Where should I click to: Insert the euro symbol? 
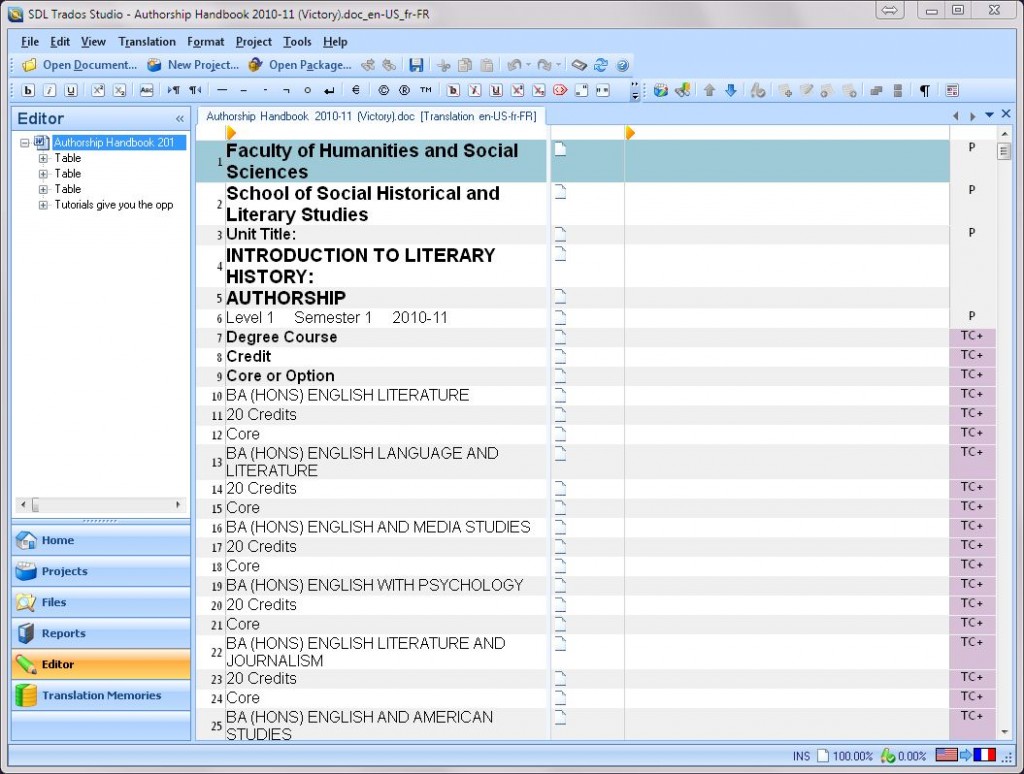click(356, 91)
